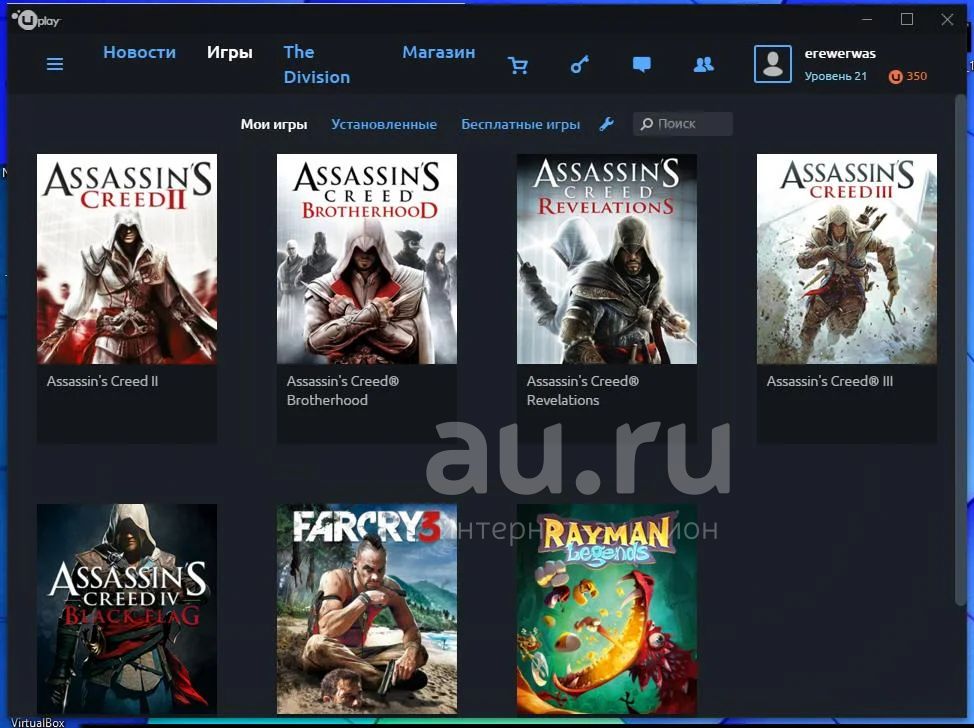Click the Assassin's Creed® Revelations title text
Screen dimensions: 974x728
point(583,391)
